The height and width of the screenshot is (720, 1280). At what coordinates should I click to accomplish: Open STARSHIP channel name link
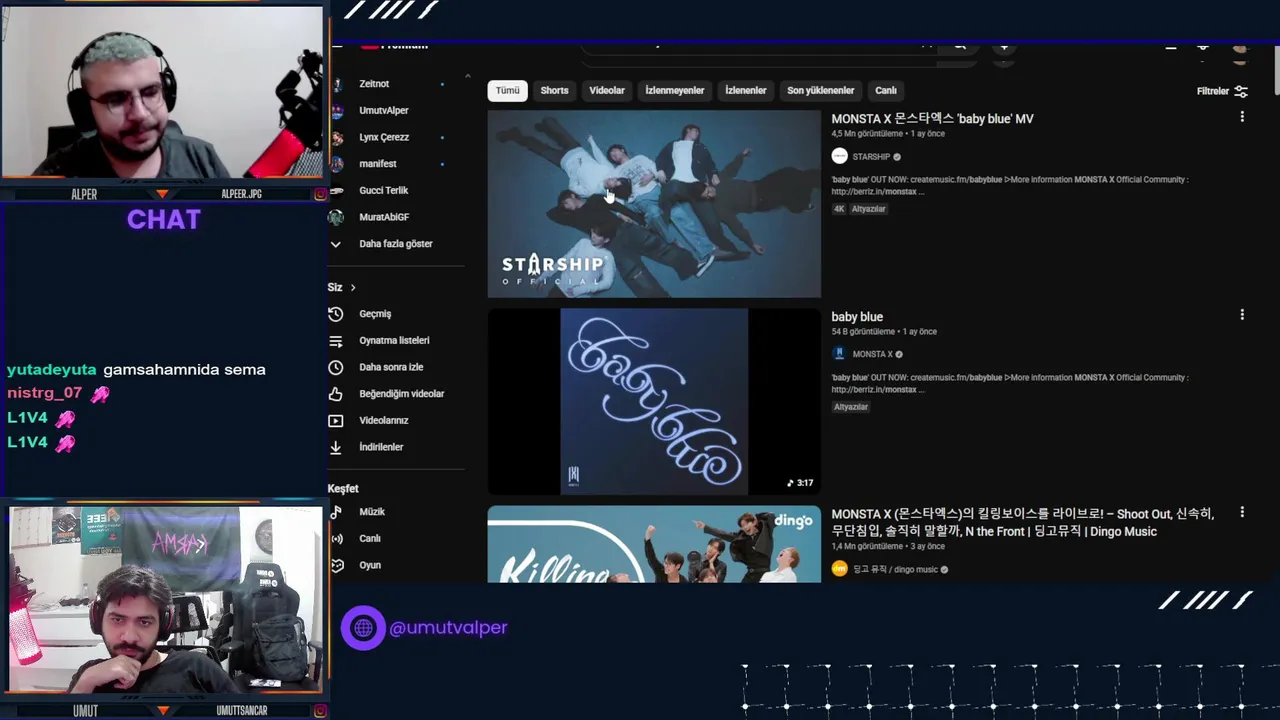point(871,157)
